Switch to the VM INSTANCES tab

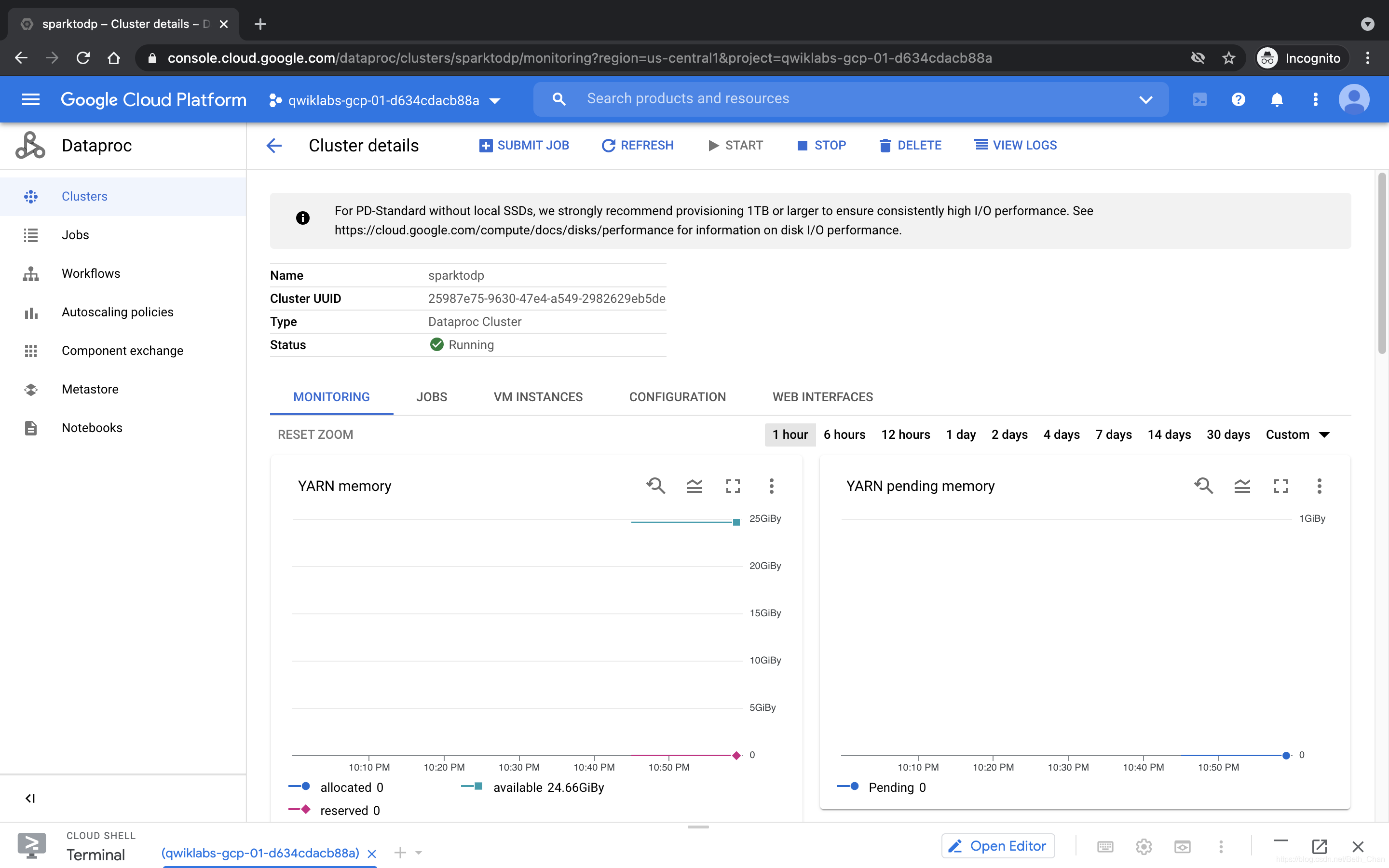pos(538,397)
